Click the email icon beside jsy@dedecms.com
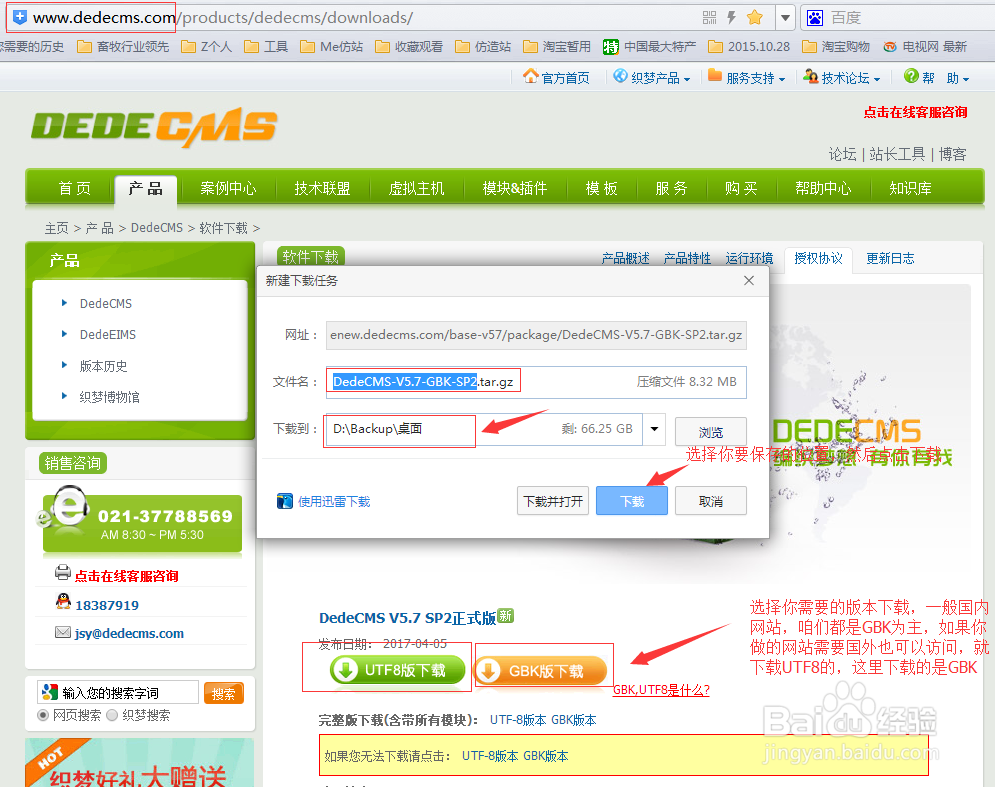The image size is (995, 787). [x=62, y=632]
